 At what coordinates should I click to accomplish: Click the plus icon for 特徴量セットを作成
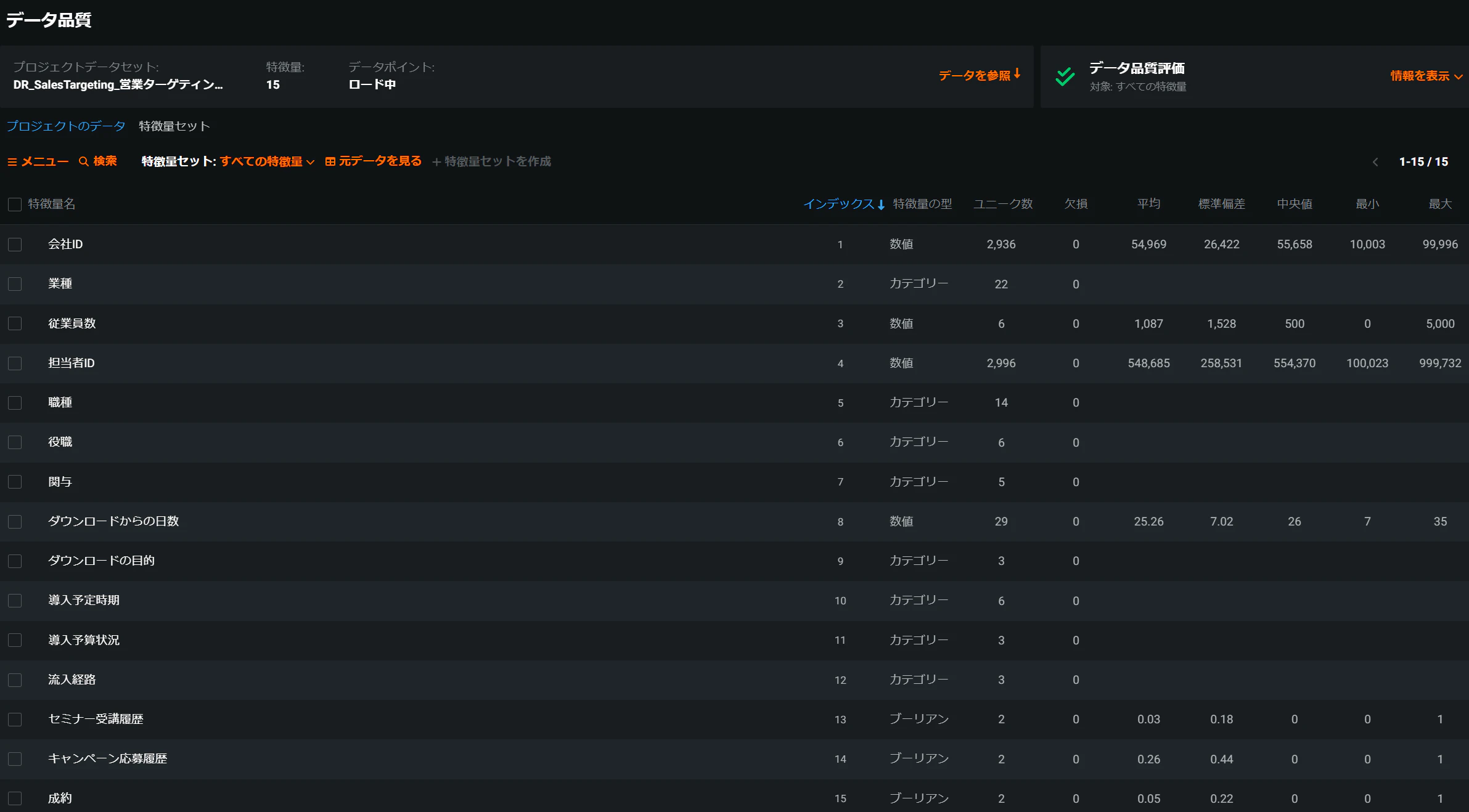pos(436,162)
